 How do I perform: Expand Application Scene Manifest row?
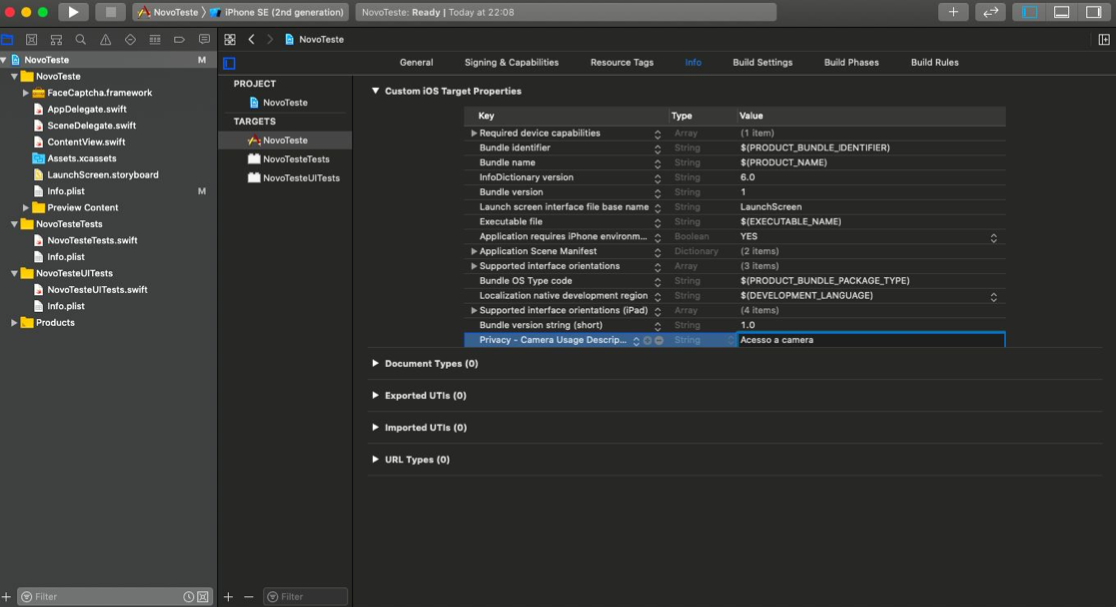(473, 251)
